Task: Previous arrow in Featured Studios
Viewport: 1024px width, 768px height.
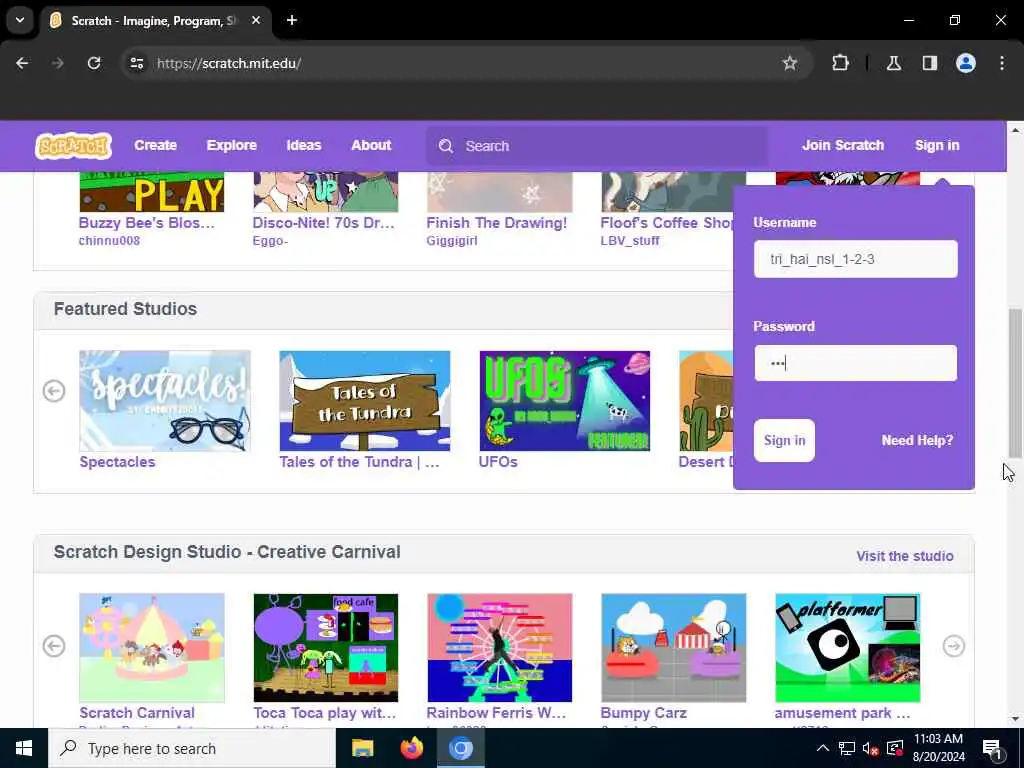Action: tap(54, 391)
